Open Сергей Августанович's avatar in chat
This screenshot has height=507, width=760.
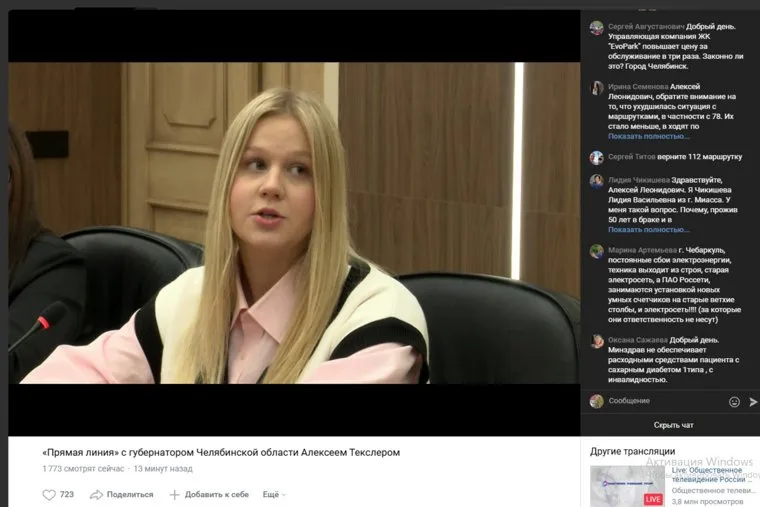point(597,28)
